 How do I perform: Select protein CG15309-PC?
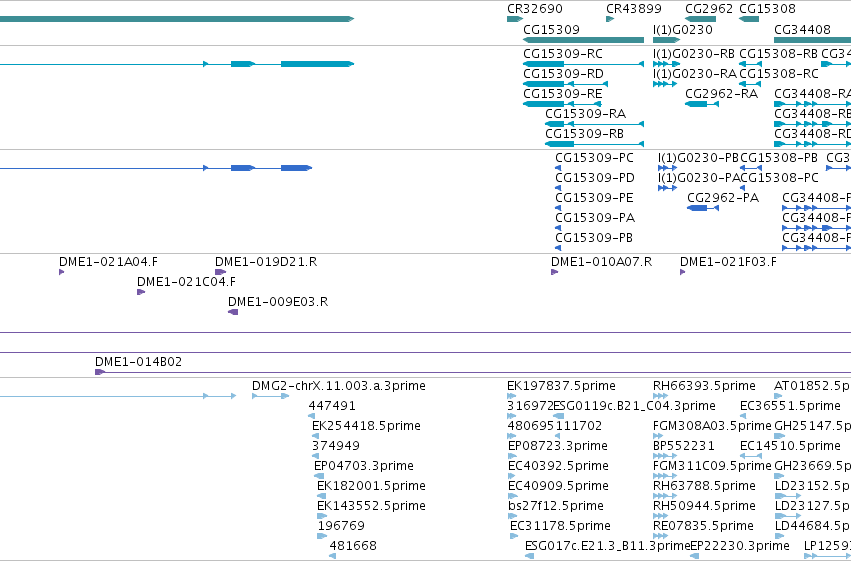click(x=558, y=168)
